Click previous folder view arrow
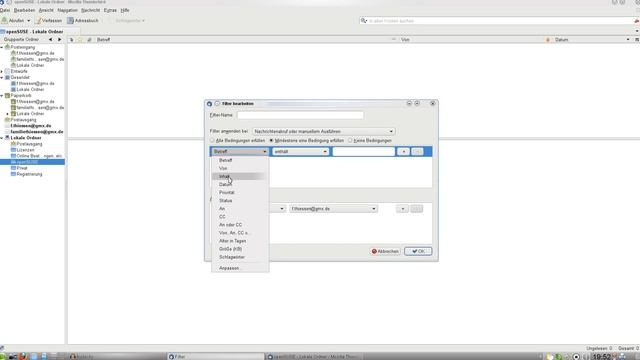This screenshot has width=640, height=360. 50,40
